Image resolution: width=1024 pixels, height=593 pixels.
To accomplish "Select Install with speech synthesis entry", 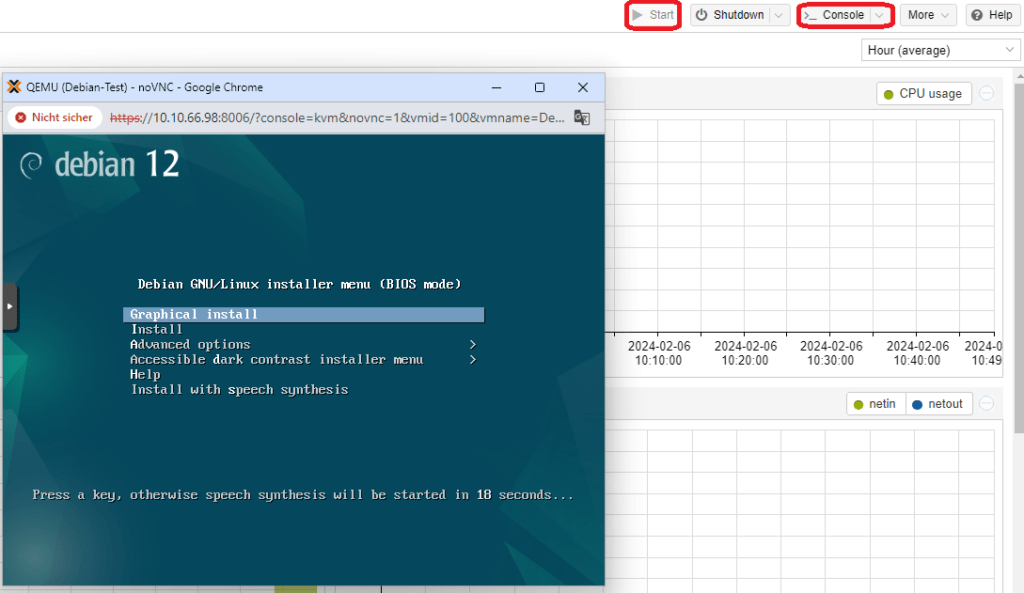I will (239, 390).
